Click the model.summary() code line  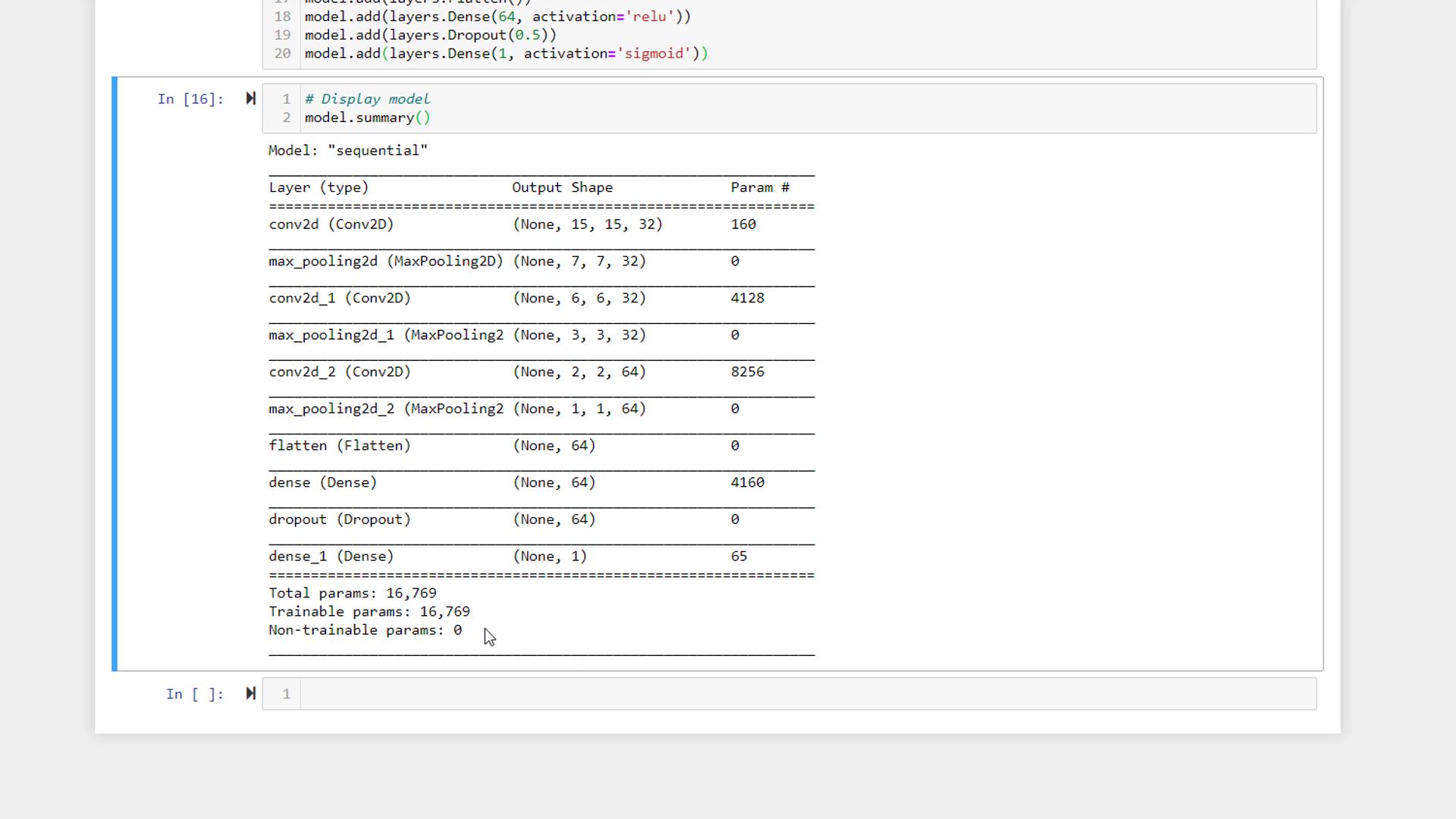coord(367,118)
